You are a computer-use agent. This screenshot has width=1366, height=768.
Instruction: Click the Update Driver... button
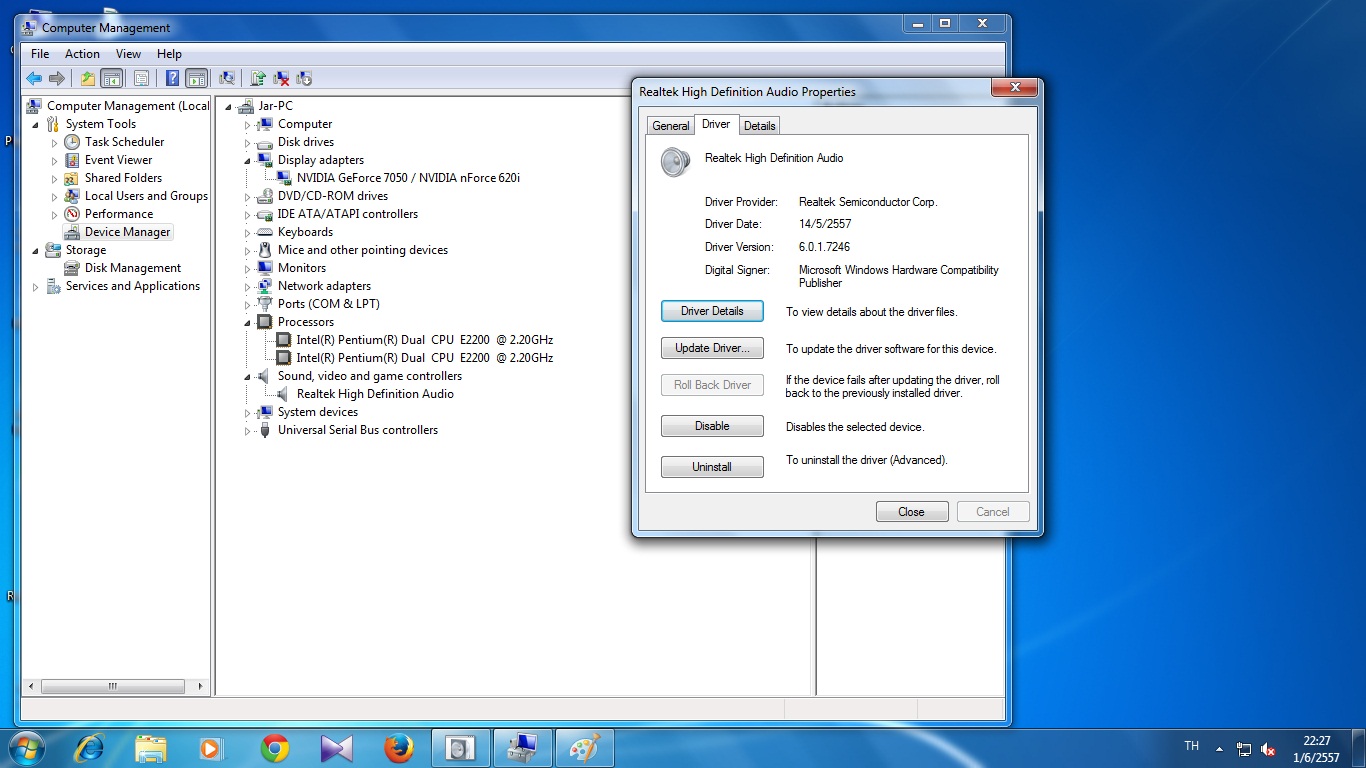tap(712, 349)
